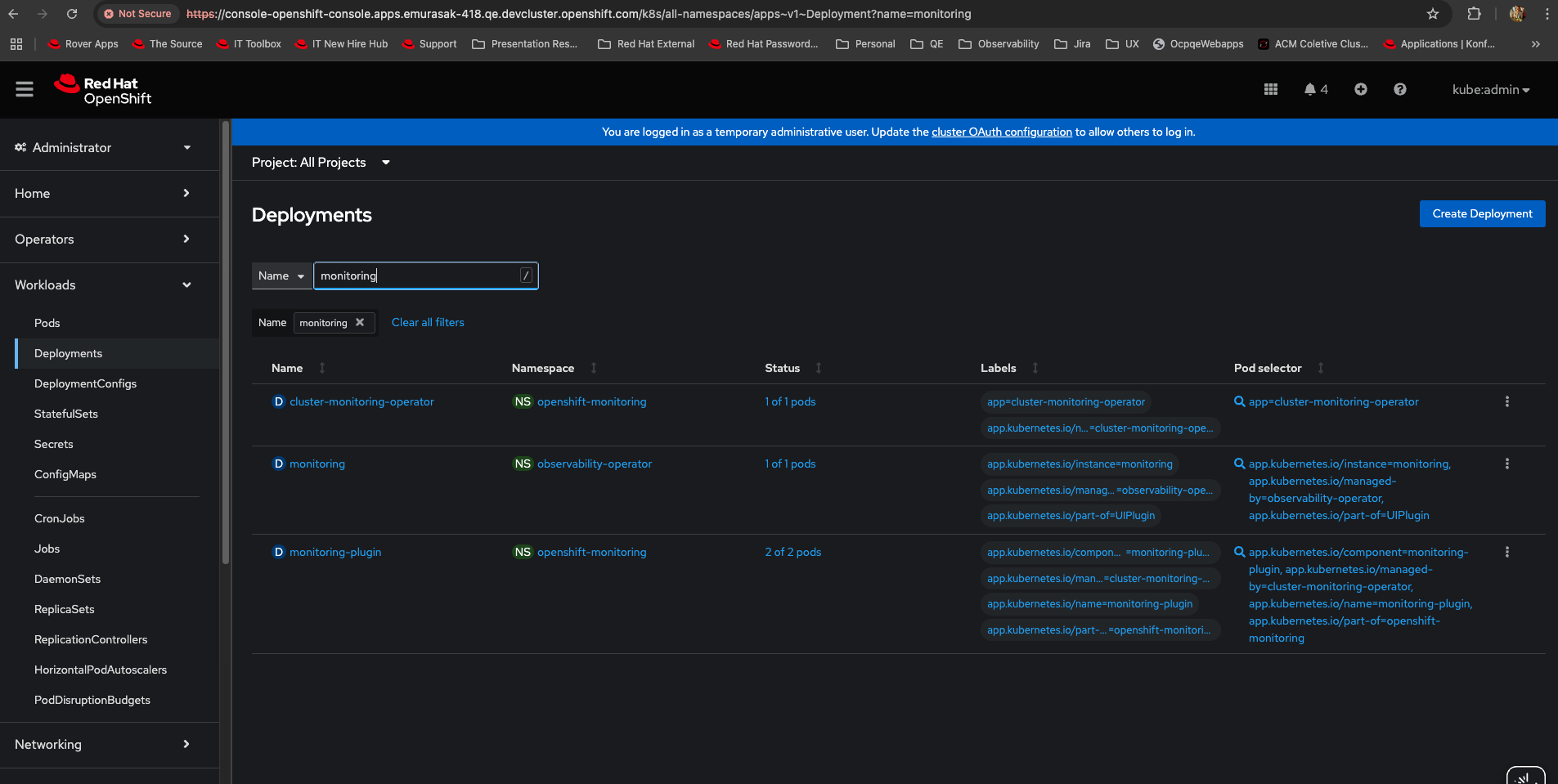Select Pods in the Workloads menu
This screenshot has height=784, width=1558.
pyautogui.click(x=47, y=324)
